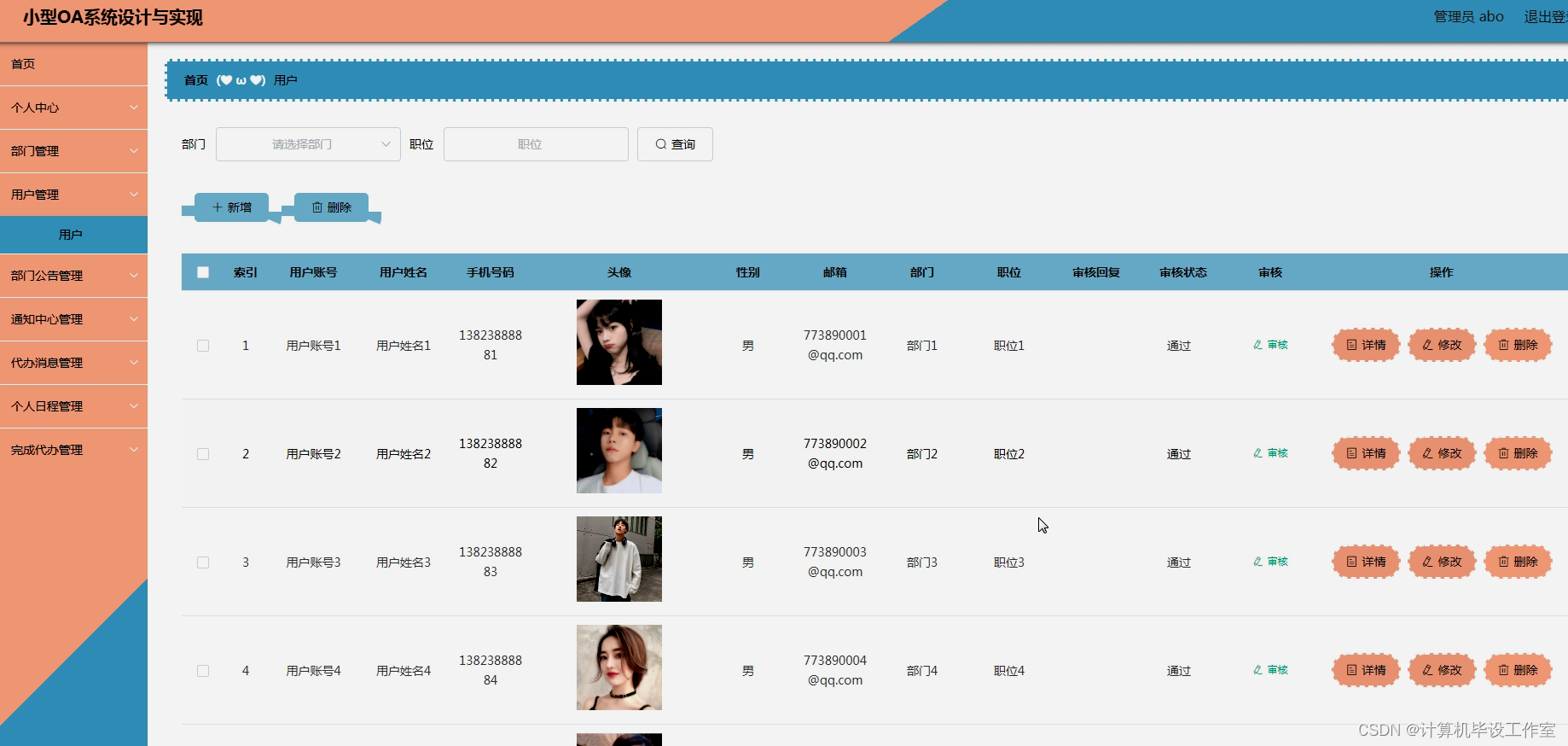Click the 删除 button above the table

click(331, 207)
